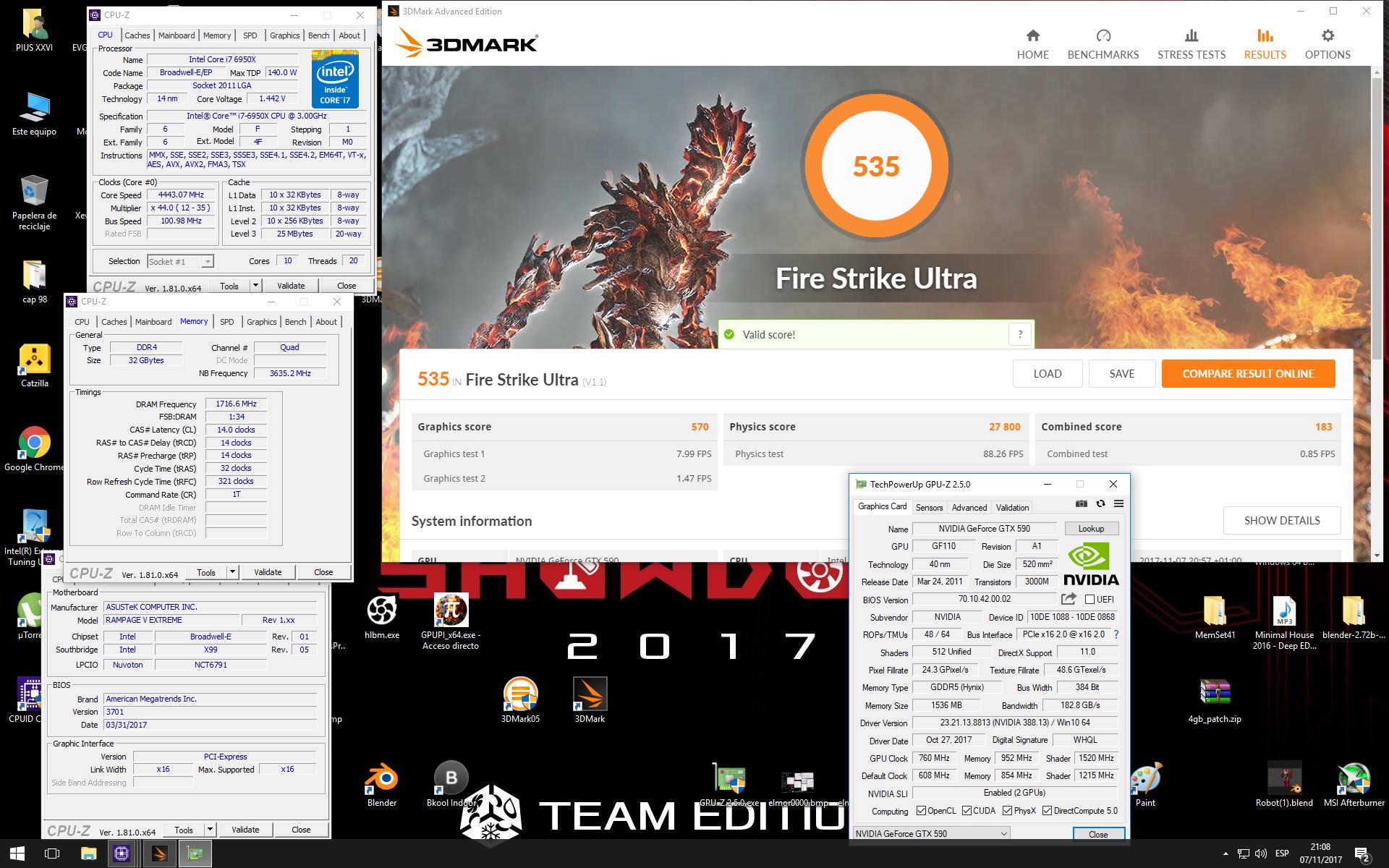The width and height of the screenshot is (1389, 868).
Task: Open 3DMark OPTIONS gear
Action: (x=1328, y=45)
